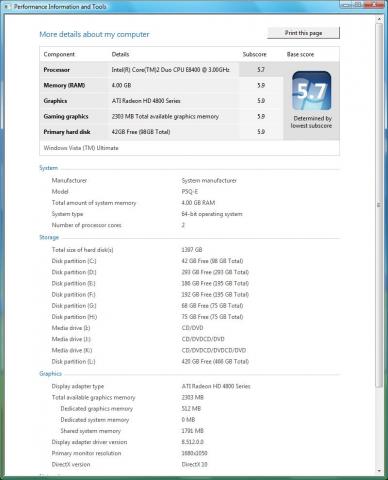Click 64-bit operating system value

212,214
